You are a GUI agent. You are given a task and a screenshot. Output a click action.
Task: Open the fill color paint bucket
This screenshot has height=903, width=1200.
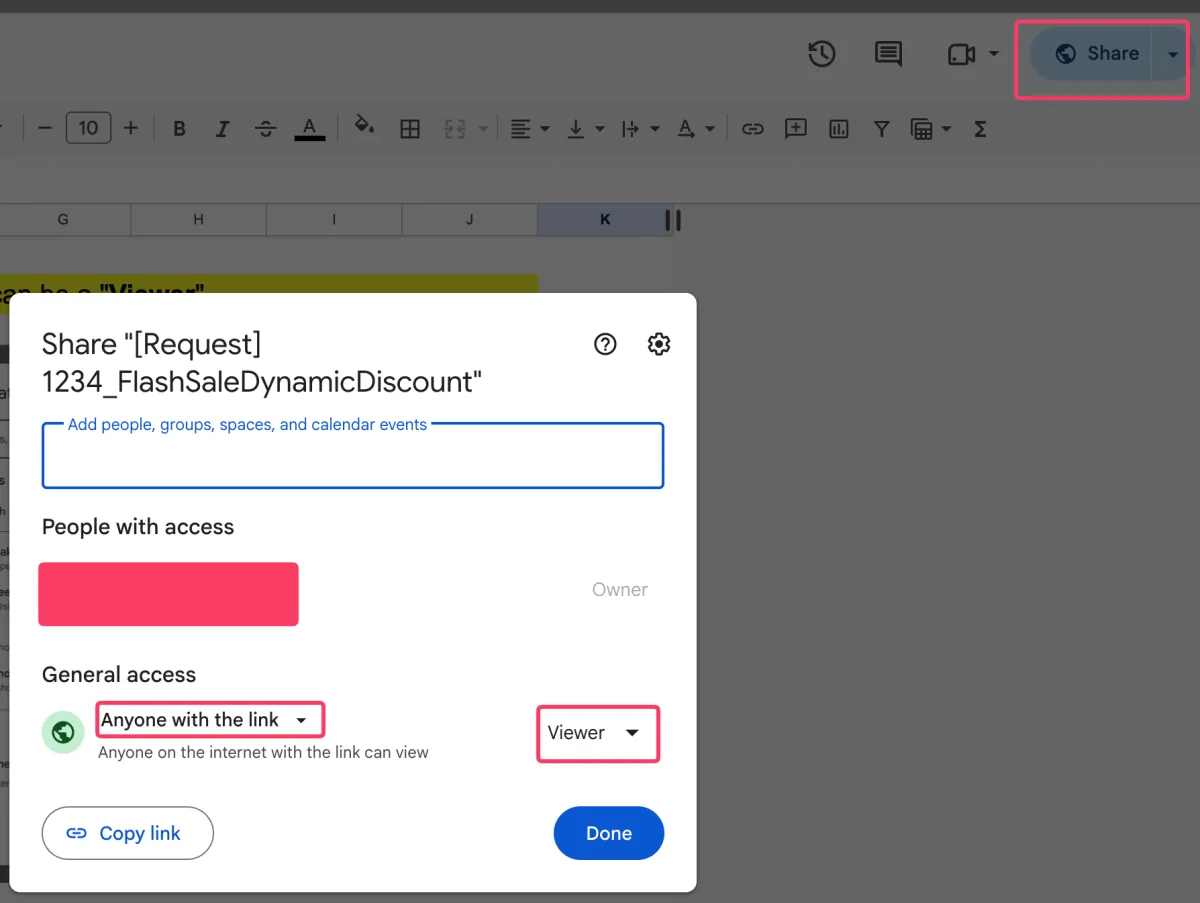click(x=365, y=127)
